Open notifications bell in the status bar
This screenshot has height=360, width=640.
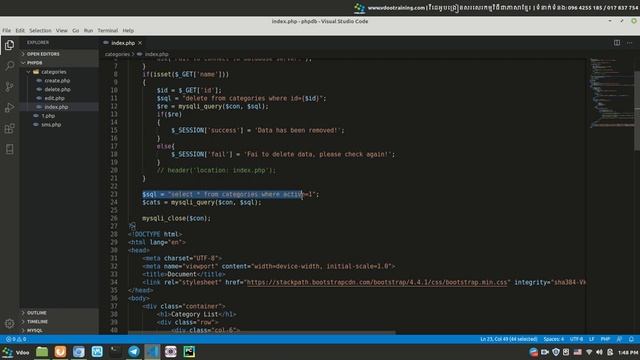[631, 339]
